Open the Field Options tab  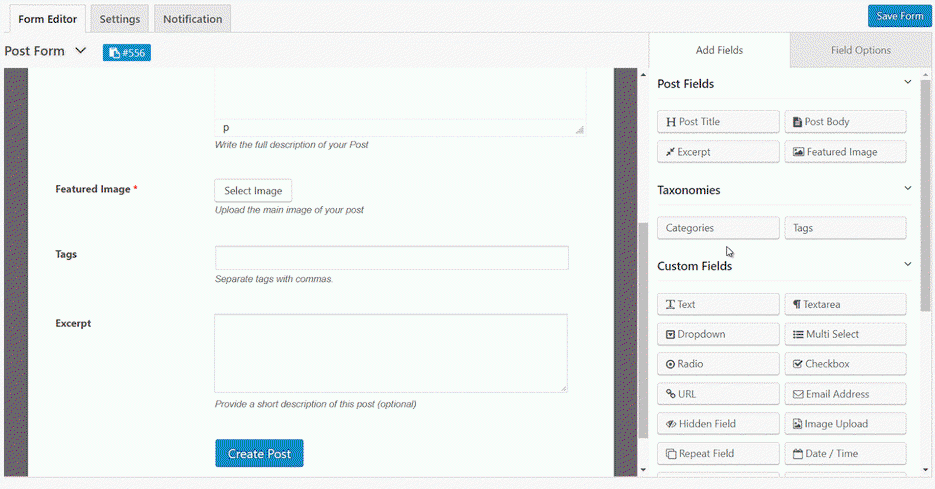860,50
